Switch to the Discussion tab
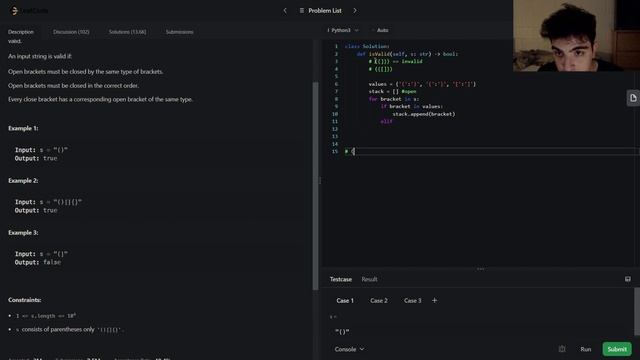This screenshot has height=360, width=640. (71, 32)
